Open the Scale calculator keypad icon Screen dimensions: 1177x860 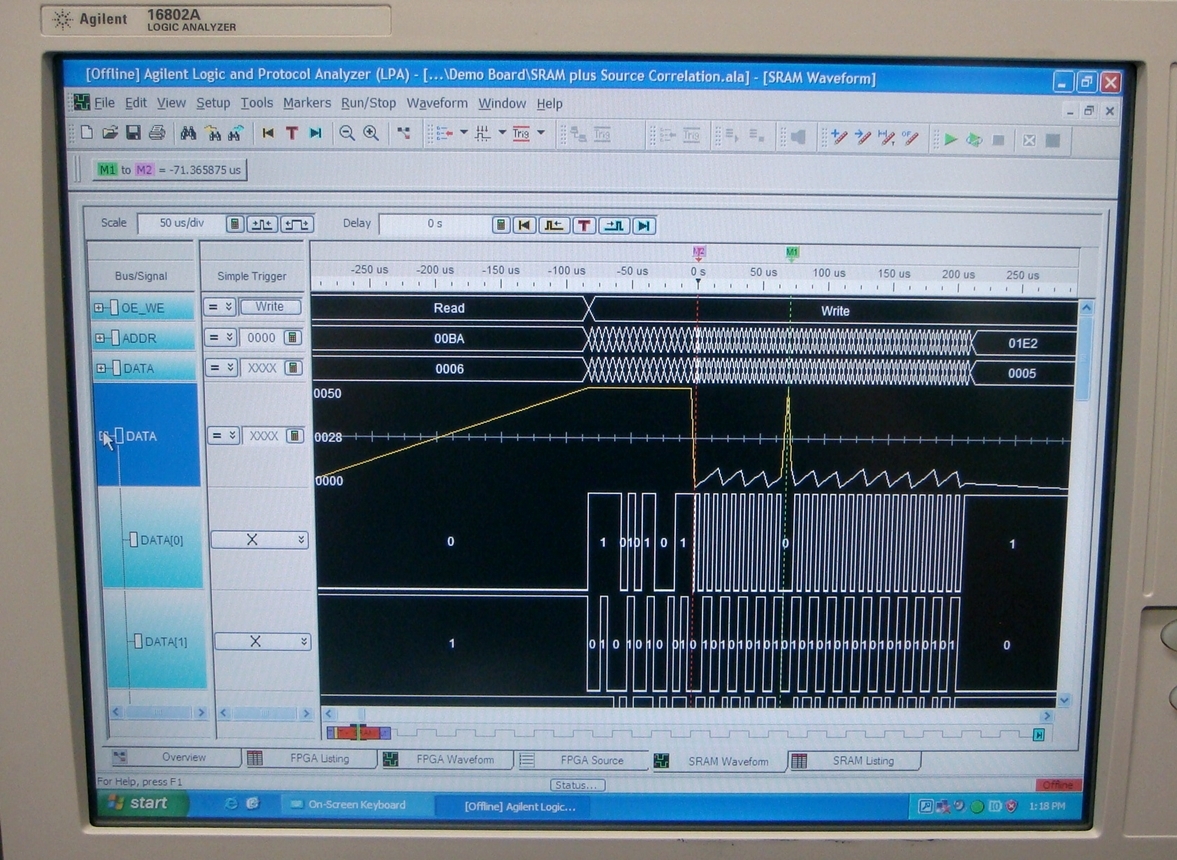[235, 224]
